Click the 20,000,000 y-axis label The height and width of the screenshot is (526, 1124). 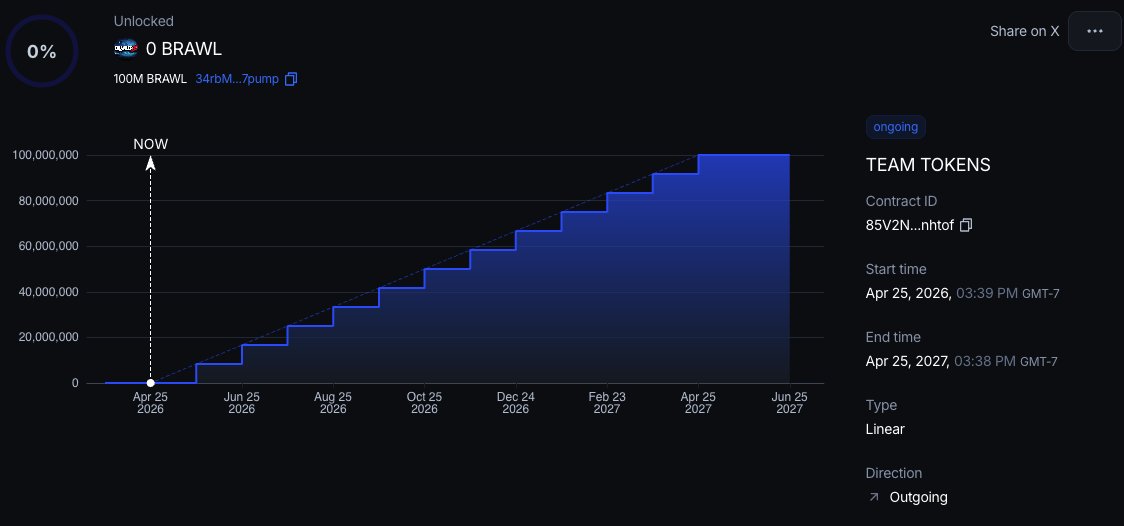point(49,338)
